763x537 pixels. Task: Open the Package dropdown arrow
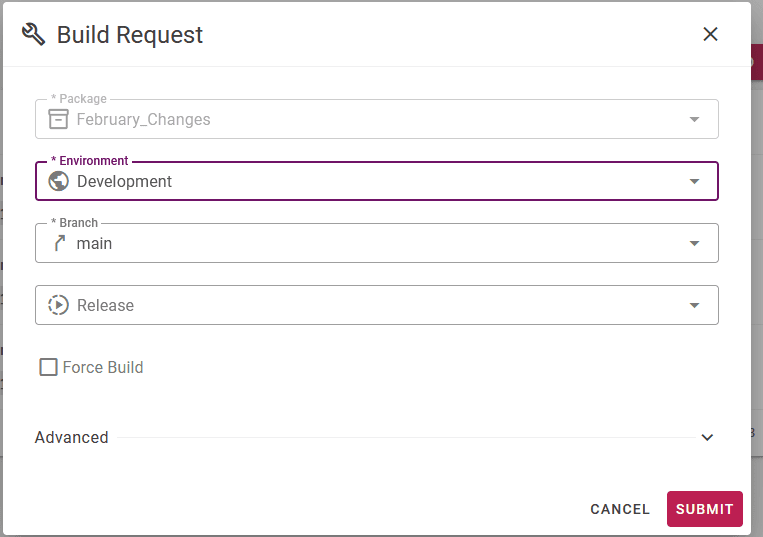pos(694,120)
